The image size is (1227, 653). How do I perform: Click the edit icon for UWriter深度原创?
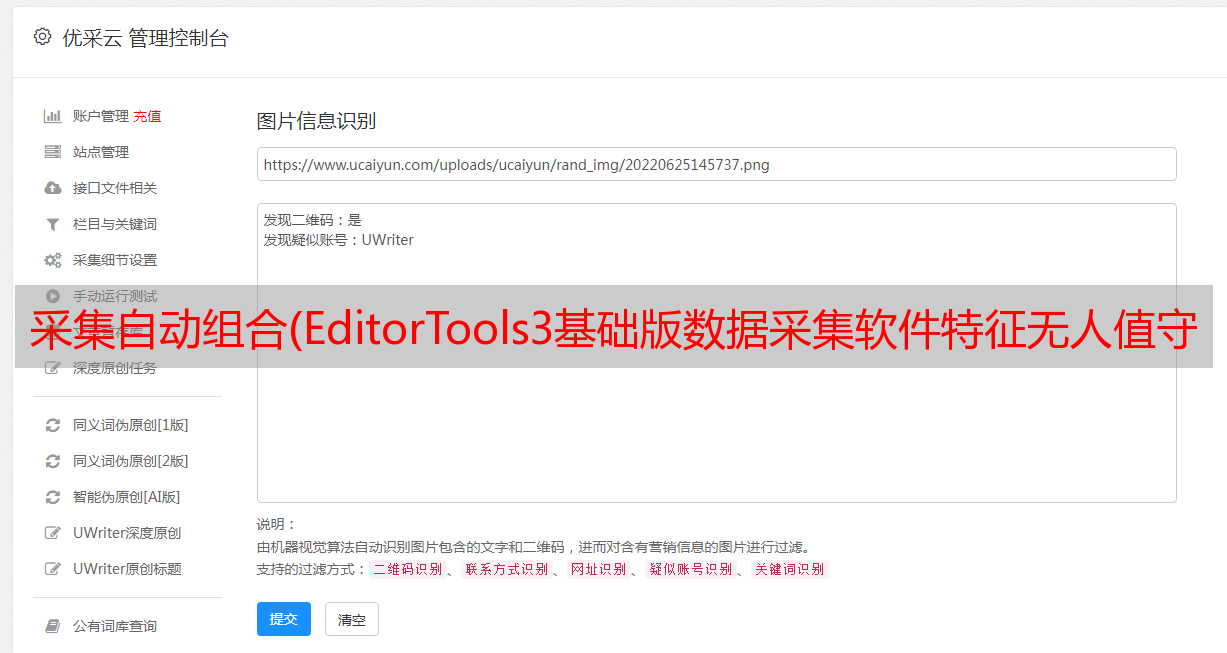point(53,533)
